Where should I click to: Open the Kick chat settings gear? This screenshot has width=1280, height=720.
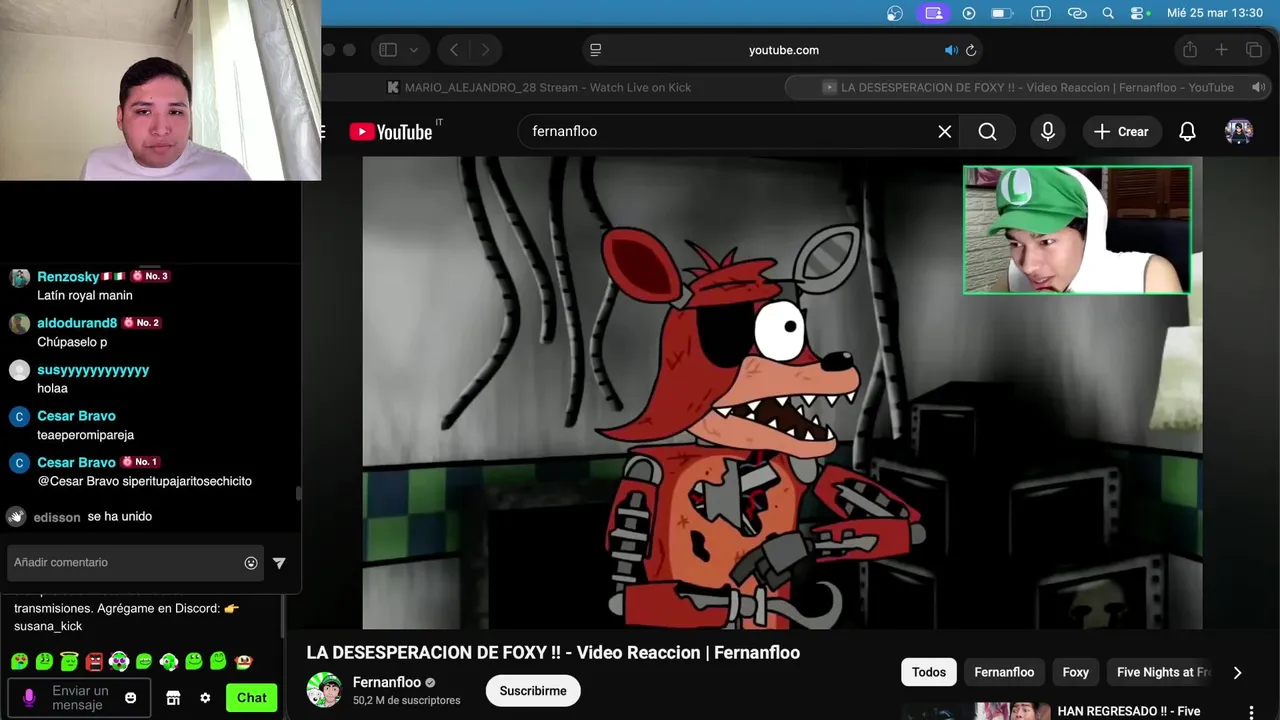pos(205,698)
